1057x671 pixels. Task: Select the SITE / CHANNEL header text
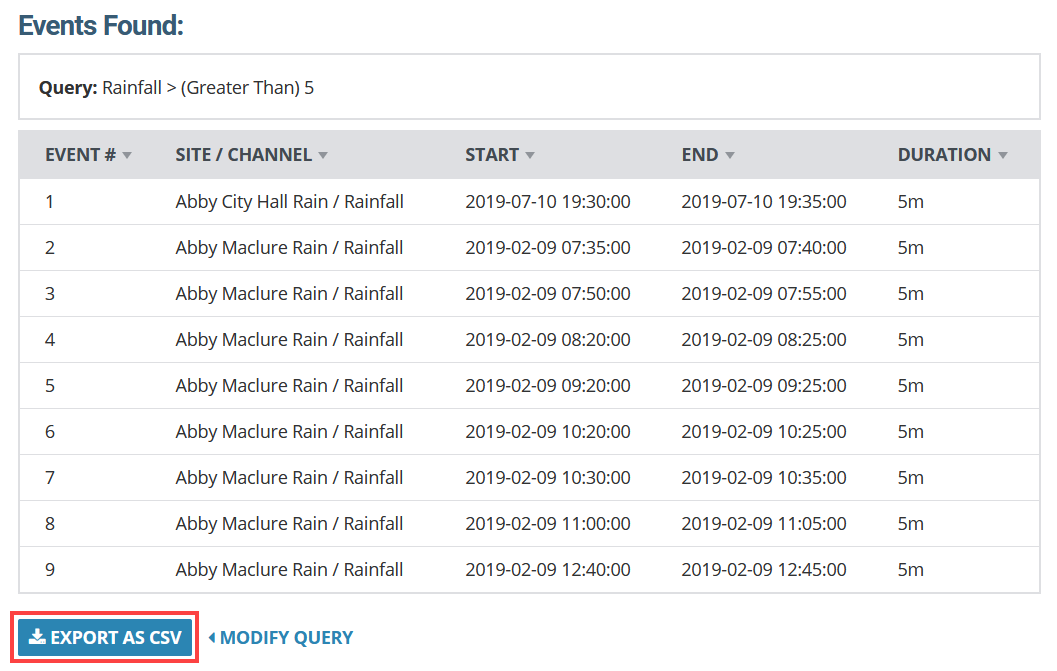(243, 155)
